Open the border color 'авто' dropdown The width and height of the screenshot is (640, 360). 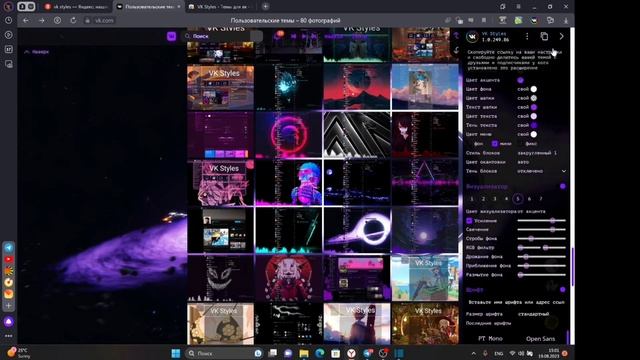click(x=523, y=162)
